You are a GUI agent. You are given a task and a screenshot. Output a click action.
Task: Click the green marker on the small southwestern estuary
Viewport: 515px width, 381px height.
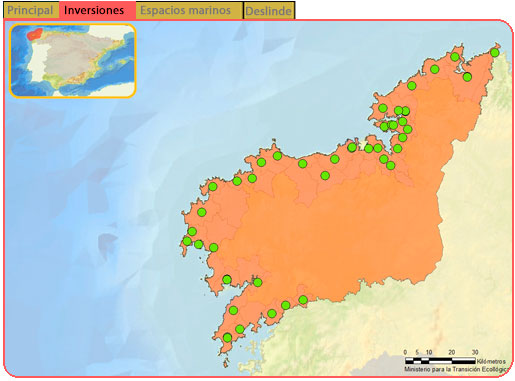(227, 279)
